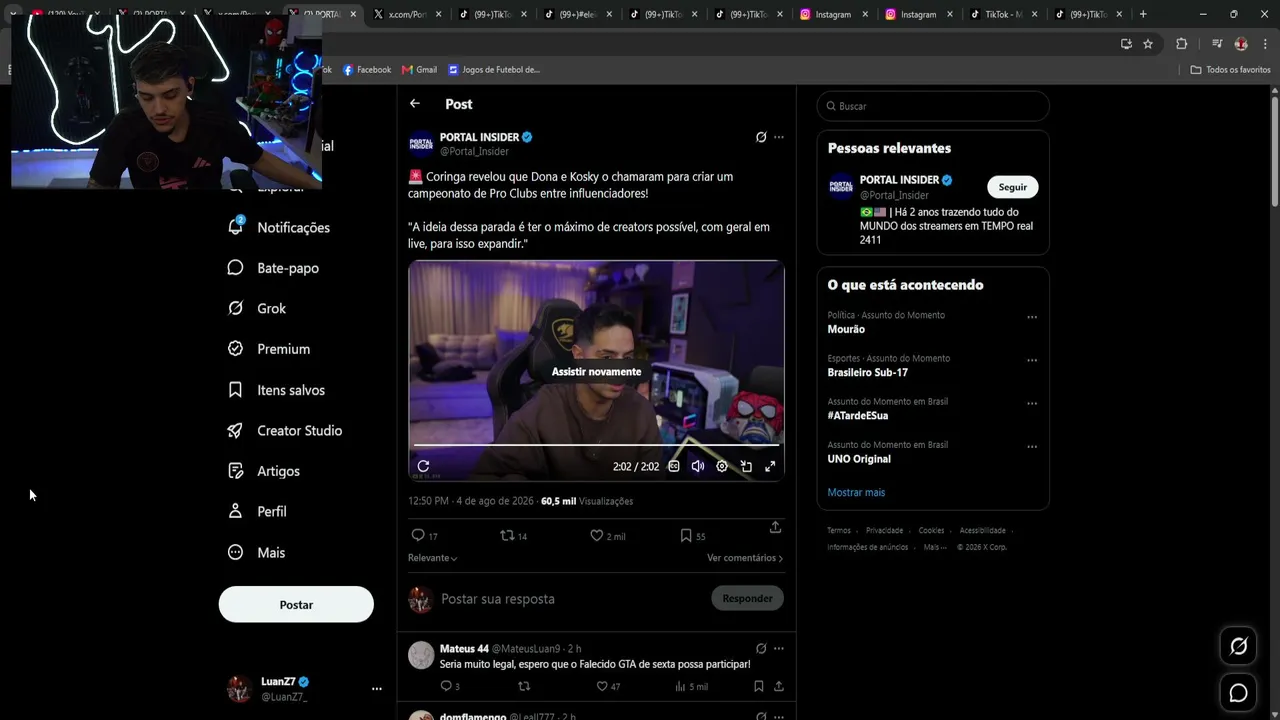Click the Postar button
Image resolution: width=1280 pixels, height=720 pixels.
296,605
